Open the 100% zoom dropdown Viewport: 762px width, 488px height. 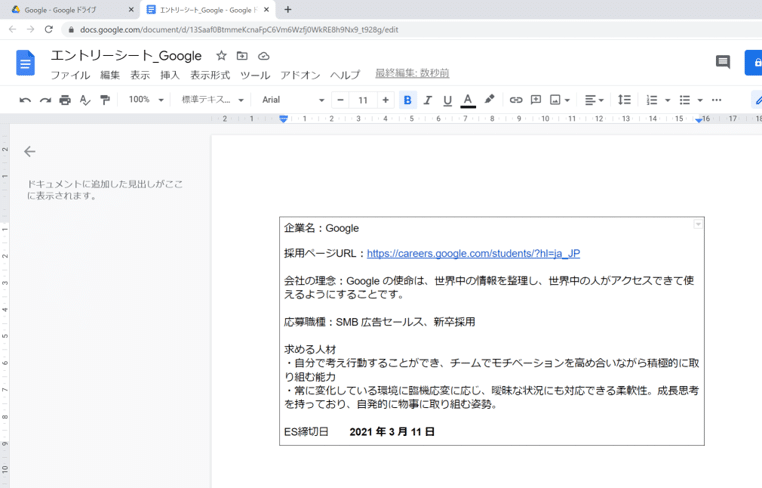click(146, 100)
